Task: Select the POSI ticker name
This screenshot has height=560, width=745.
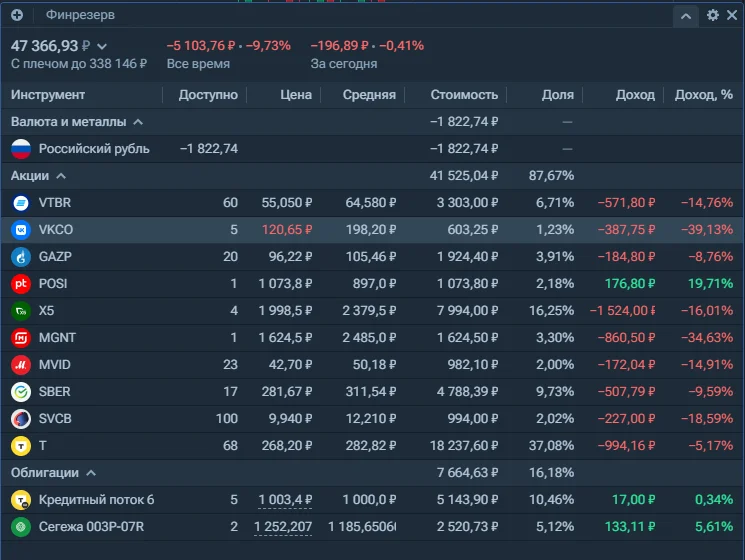Action: point(53,284)
